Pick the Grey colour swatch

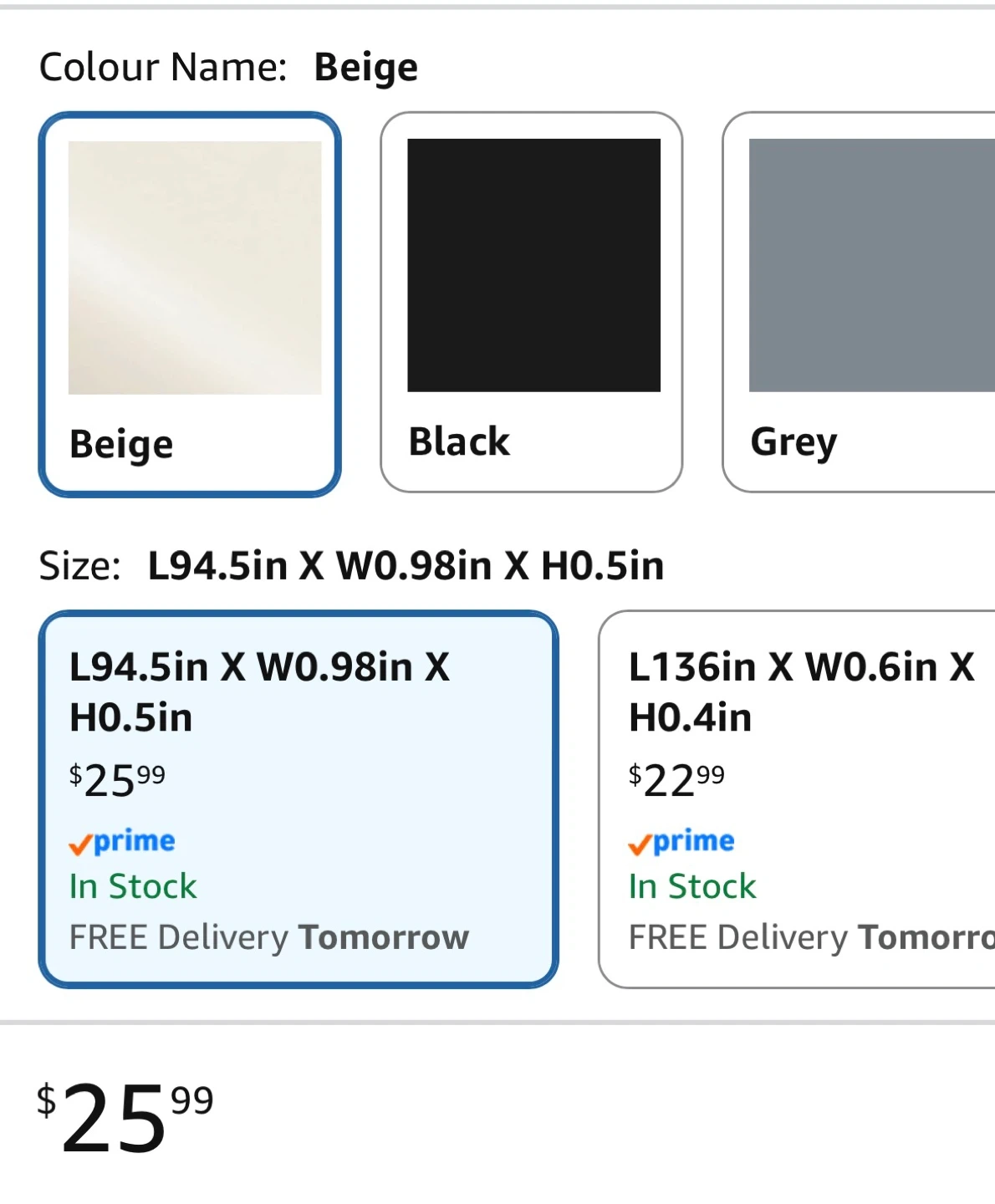click(x=871, y=266)
